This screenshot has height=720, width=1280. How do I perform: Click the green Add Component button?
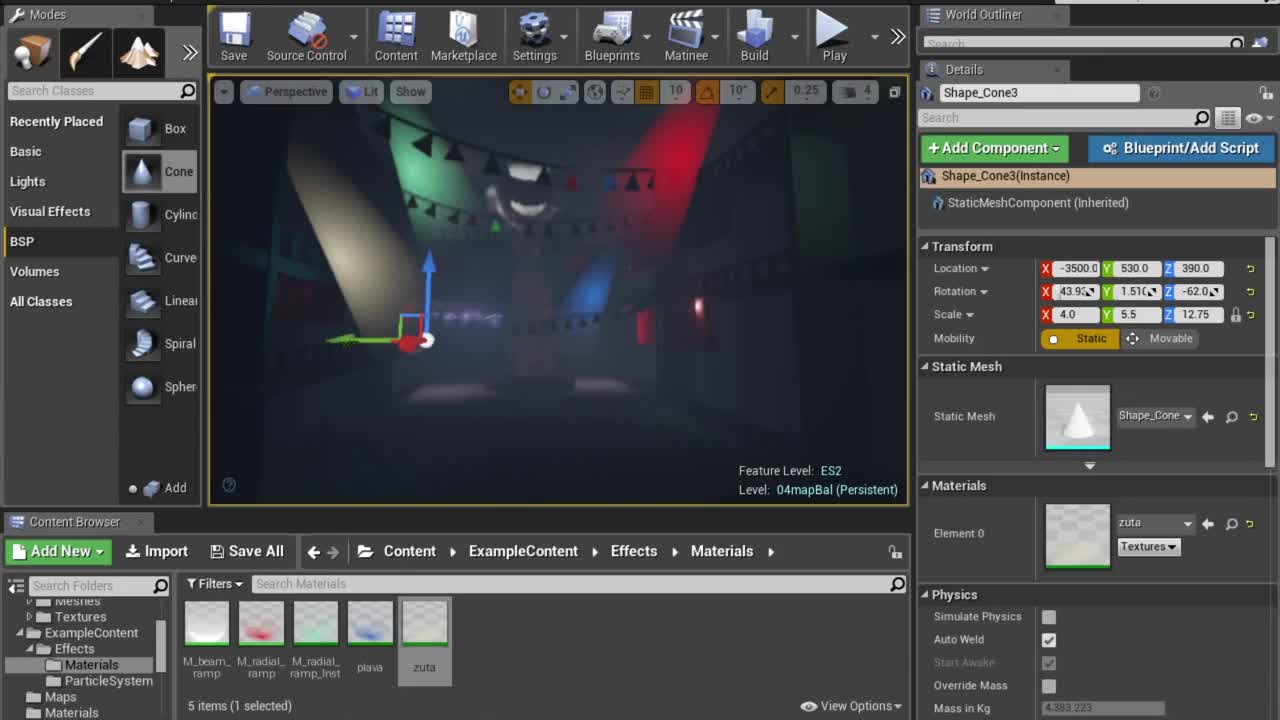pos(994,148)
